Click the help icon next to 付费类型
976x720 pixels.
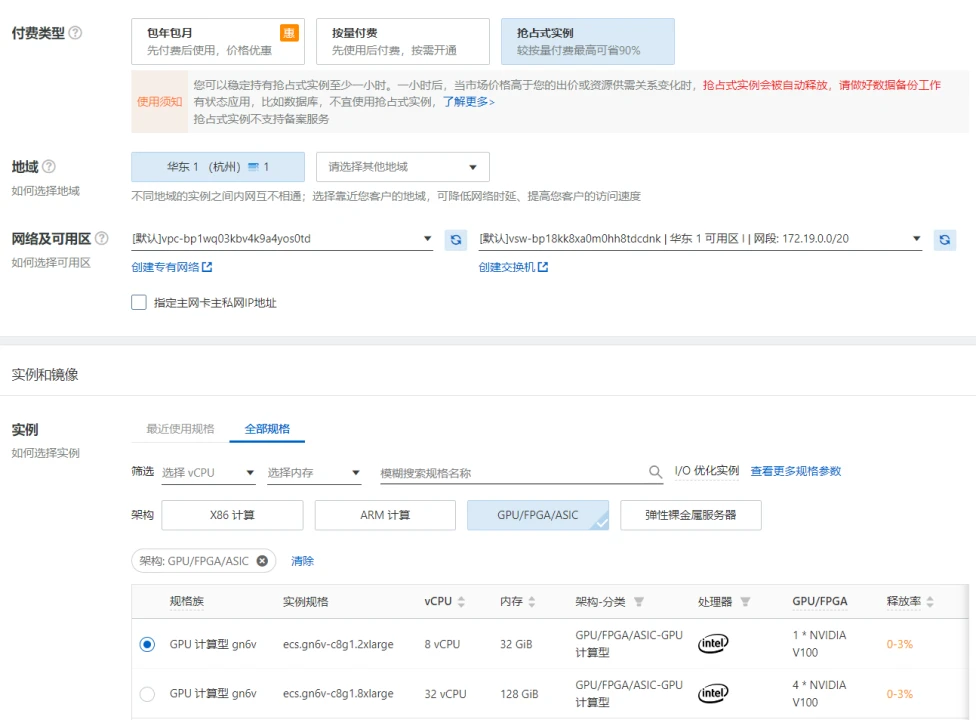(x=75, y=33)
